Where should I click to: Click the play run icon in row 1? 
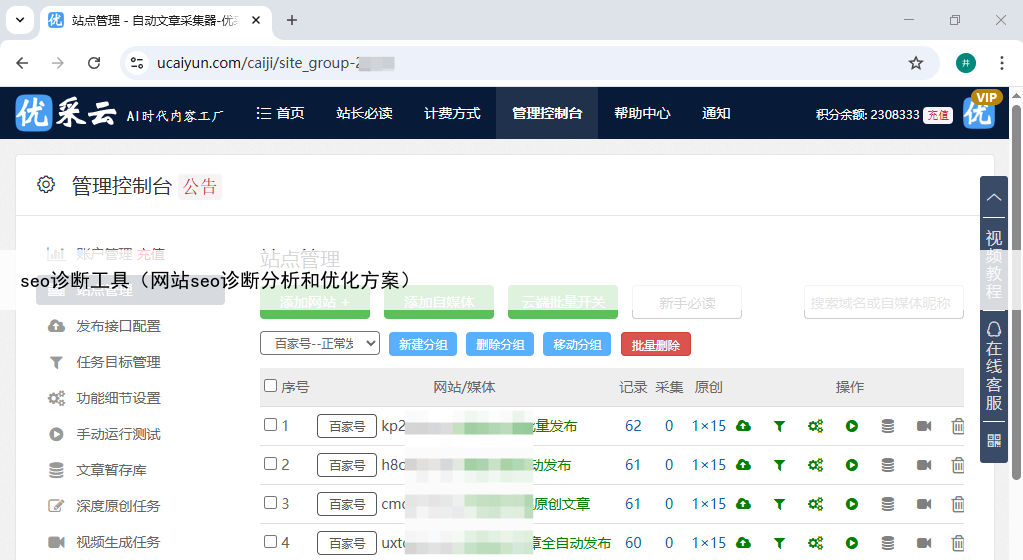(x=851, y=426)
